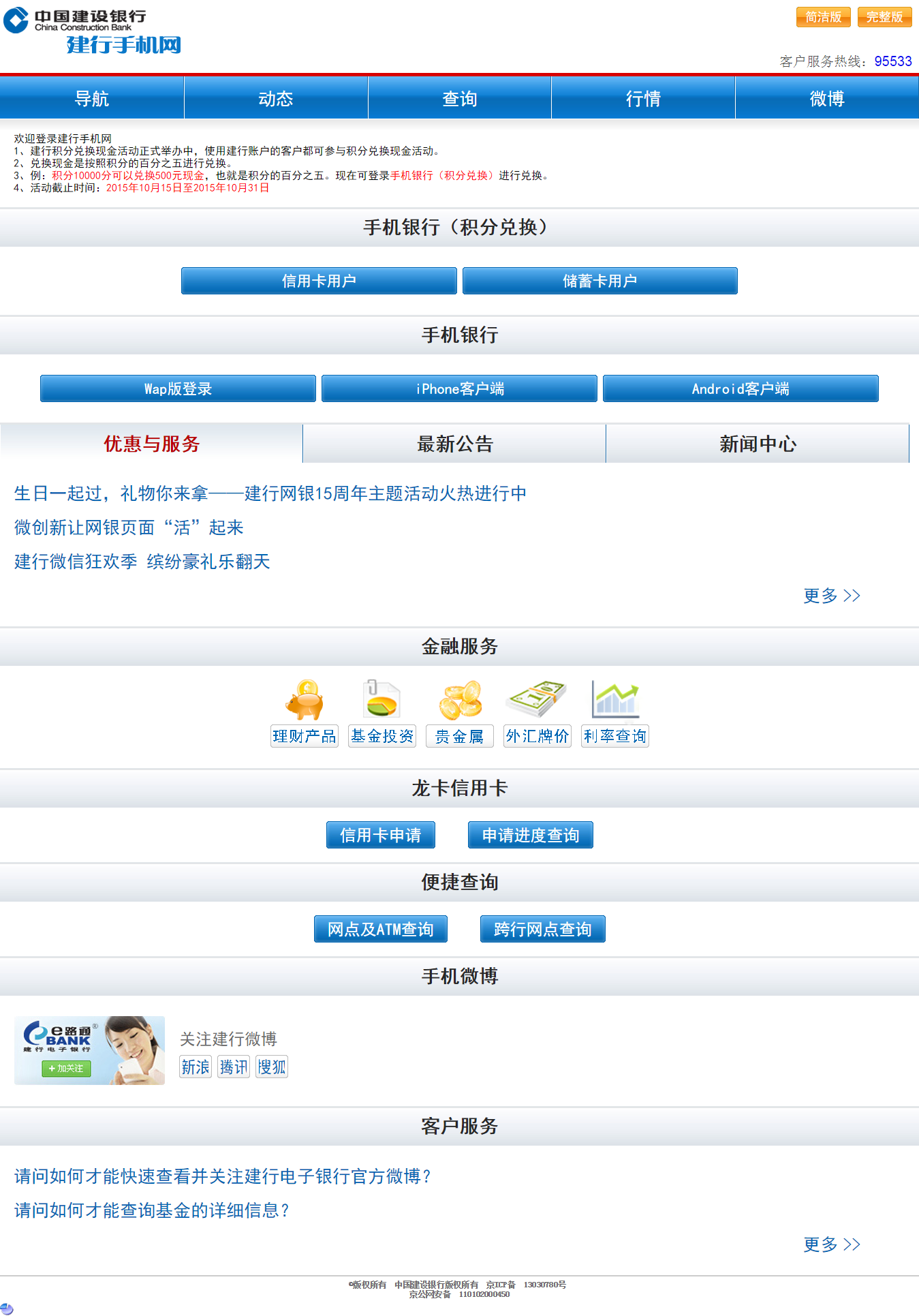The height and width of the screenshot is (1316, 919).
Task: Follow on 新浪 weibo
Action: click(196, 1067)
